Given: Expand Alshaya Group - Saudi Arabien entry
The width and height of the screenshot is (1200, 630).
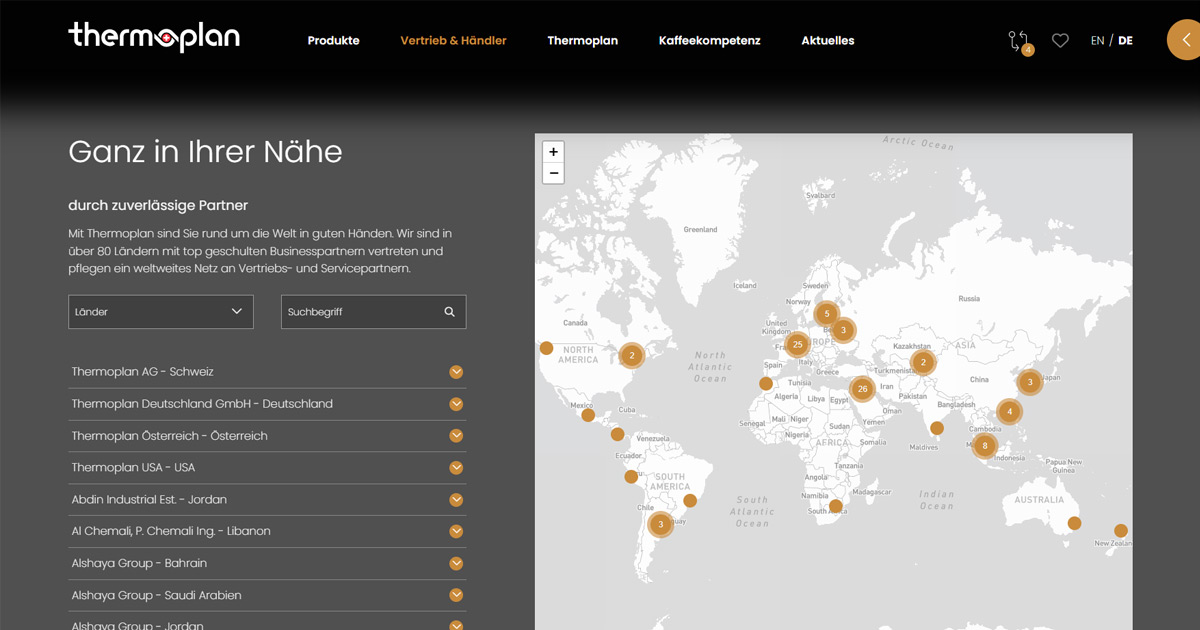Looking at the screenshot, I should coord(457,595).
